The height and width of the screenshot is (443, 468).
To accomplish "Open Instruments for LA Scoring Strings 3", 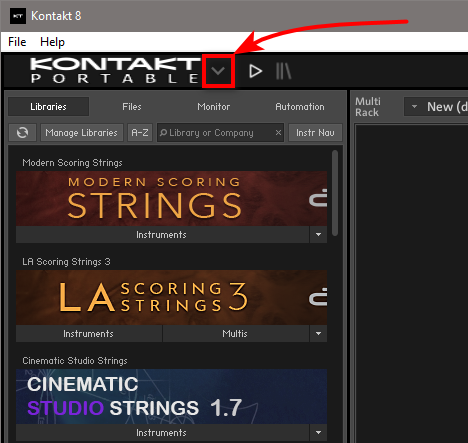I will pos(89,334).
